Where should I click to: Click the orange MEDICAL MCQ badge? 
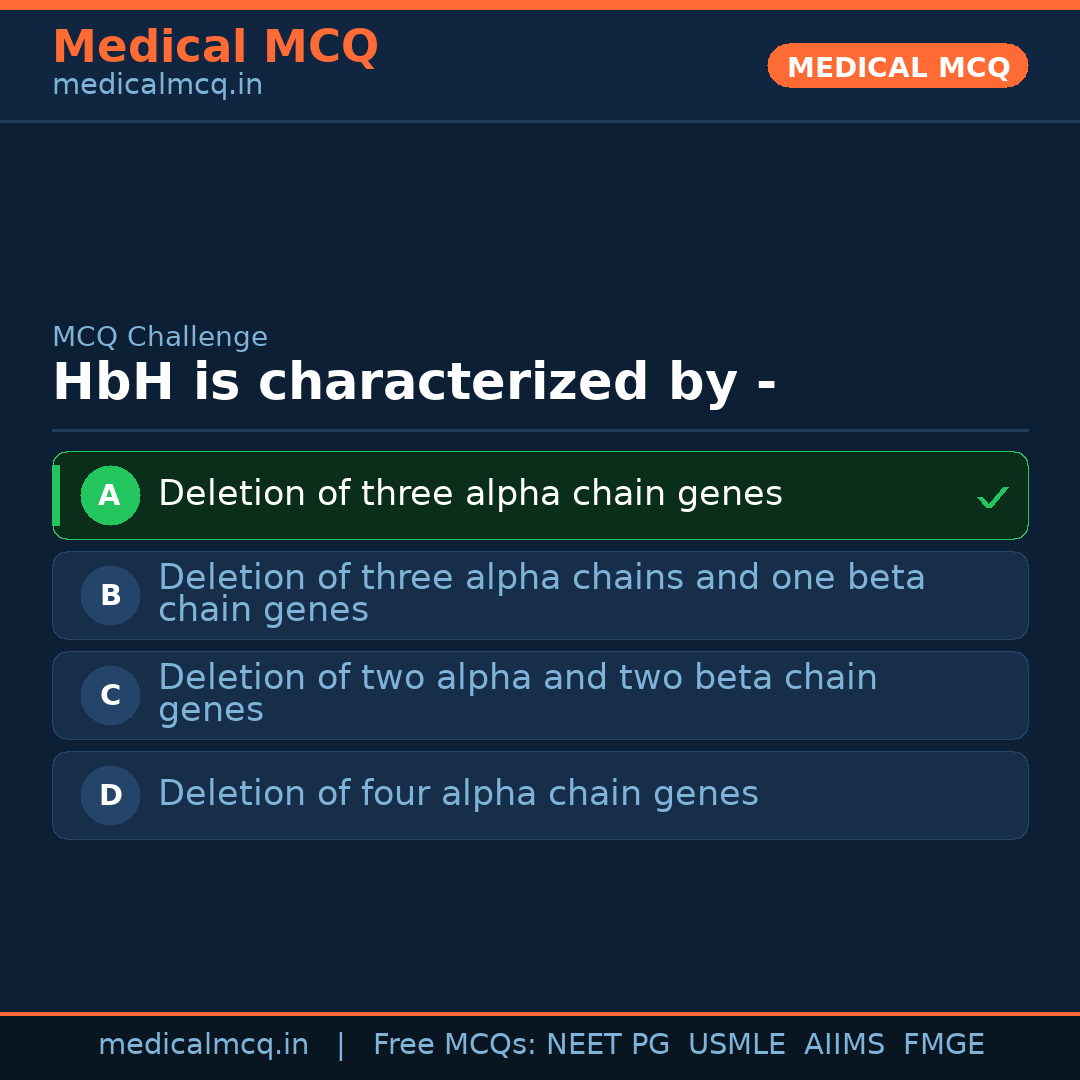point(897,66)
